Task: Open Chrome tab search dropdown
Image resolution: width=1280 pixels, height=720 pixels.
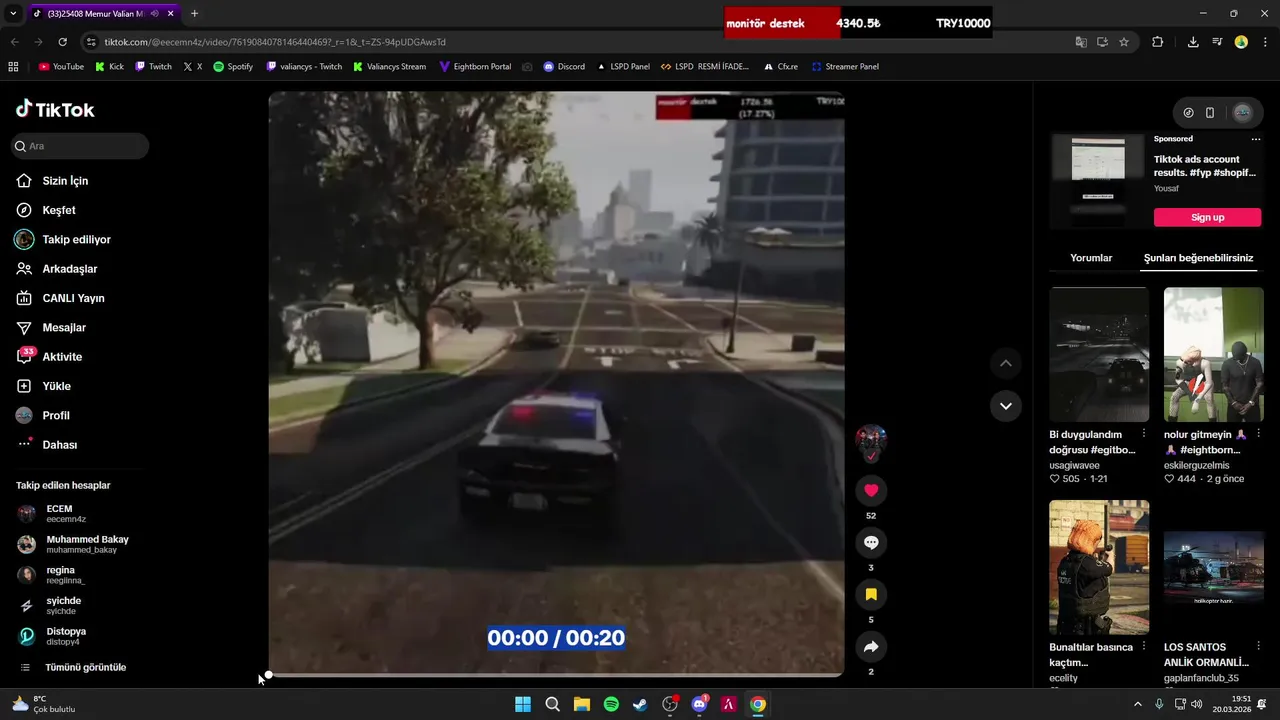Action: click(13, 14)
